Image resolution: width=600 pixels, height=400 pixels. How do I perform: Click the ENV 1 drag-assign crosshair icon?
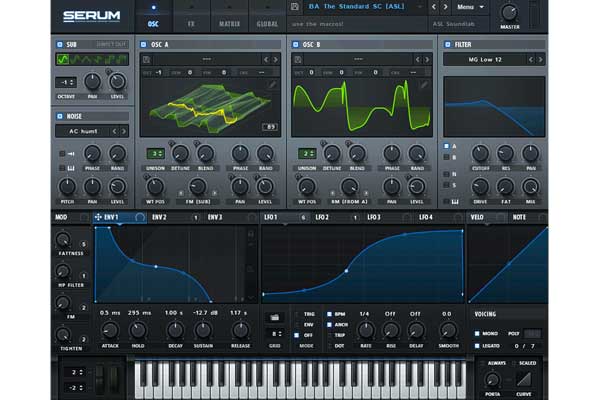(98, 217)
